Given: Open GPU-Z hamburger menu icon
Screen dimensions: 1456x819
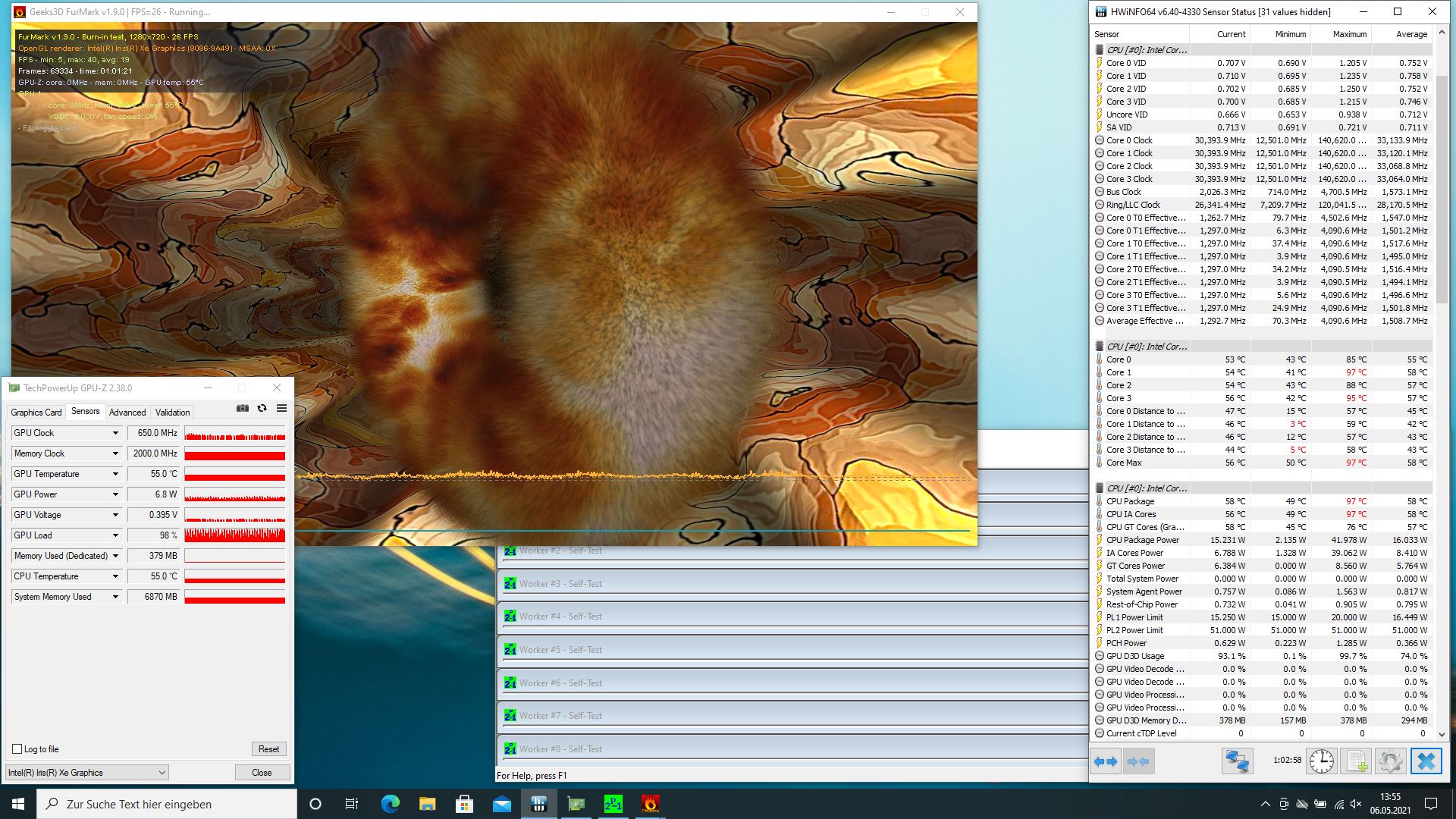Looking at the screenshot, I should (281, 408).
